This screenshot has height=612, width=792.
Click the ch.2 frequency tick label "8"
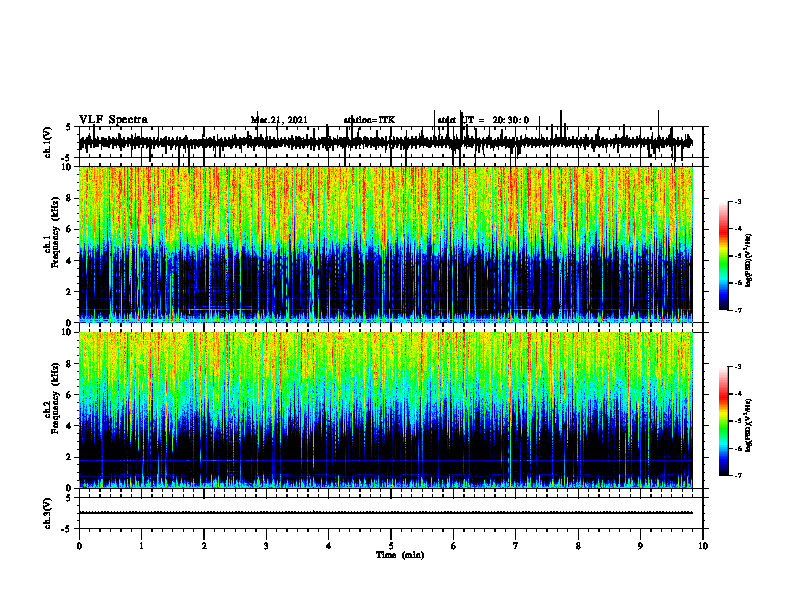(x=70, y=364)
